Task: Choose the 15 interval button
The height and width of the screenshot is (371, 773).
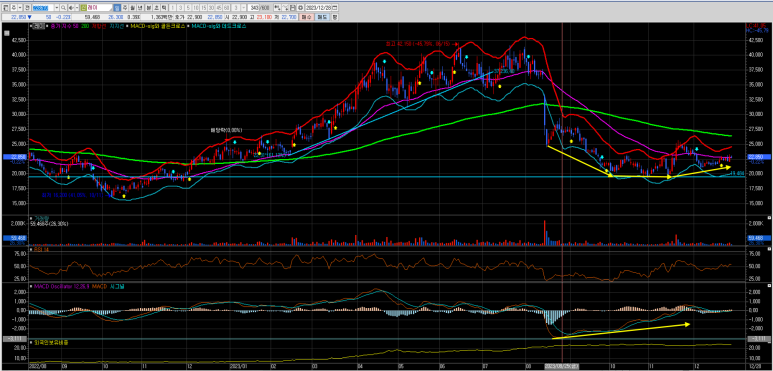Action: coord(204,8)
